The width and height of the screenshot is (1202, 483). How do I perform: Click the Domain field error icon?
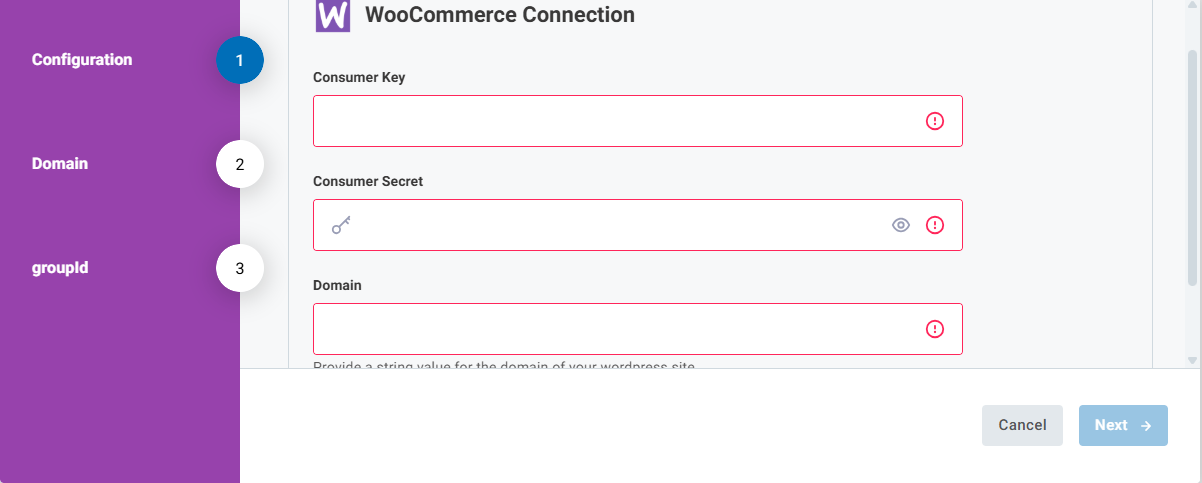(x=935, y=329)
